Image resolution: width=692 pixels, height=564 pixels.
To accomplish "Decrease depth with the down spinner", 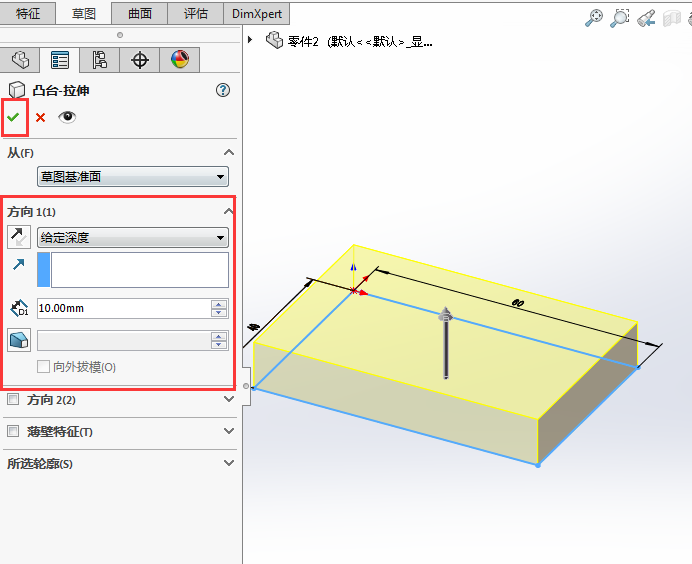I will pyautogui.click(x=219, y=313).
